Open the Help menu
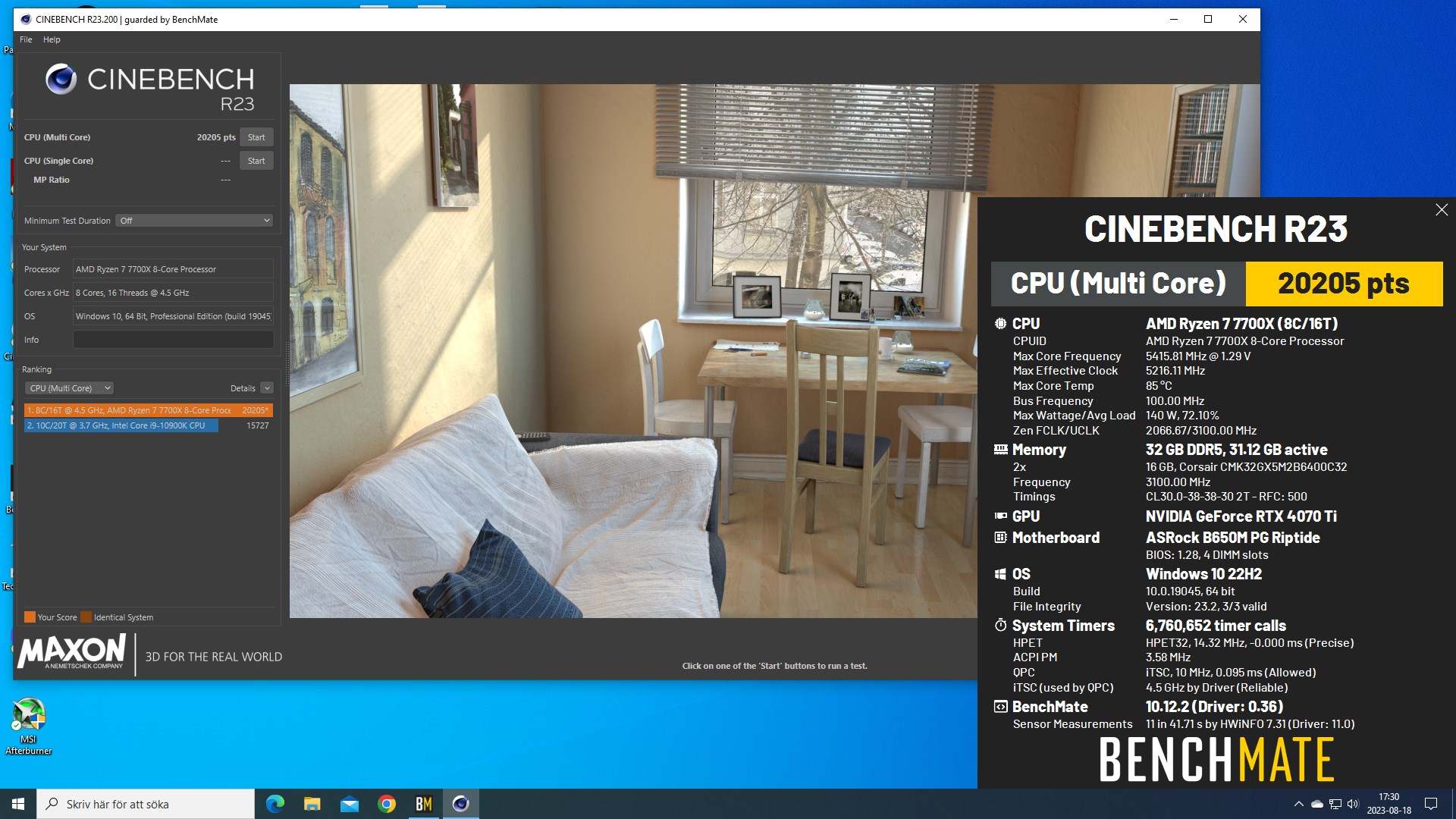The height and width of the screenshot is (819, 1456). click(52, 39)
